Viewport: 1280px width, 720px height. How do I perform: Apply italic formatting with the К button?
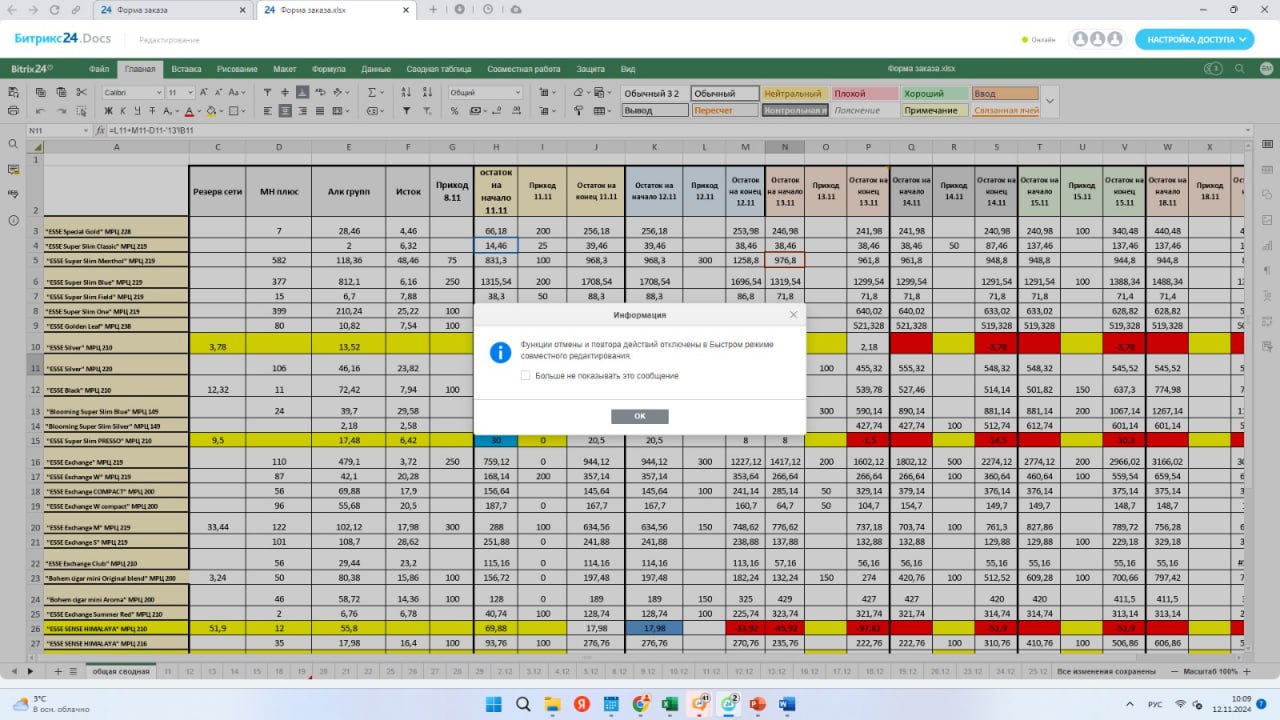[122, 111]
